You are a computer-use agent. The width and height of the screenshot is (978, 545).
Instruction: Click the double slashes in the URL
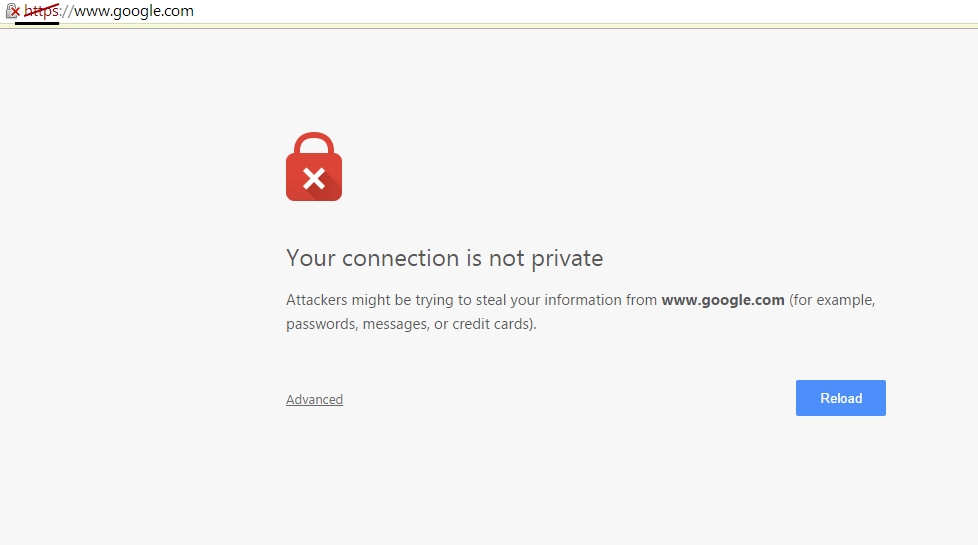pos(67,11)
